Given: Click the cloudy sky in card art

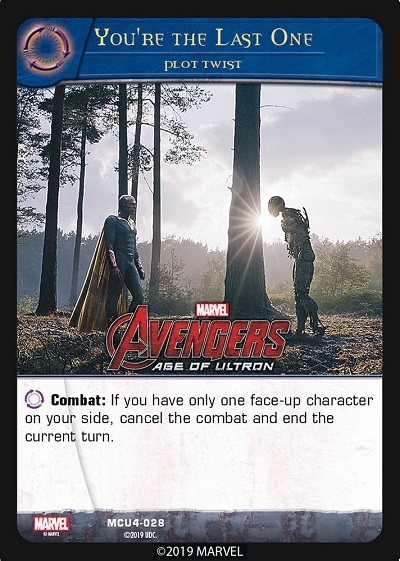Looking at the screenshot, I should pyautogui.click(x=322, y=150).
